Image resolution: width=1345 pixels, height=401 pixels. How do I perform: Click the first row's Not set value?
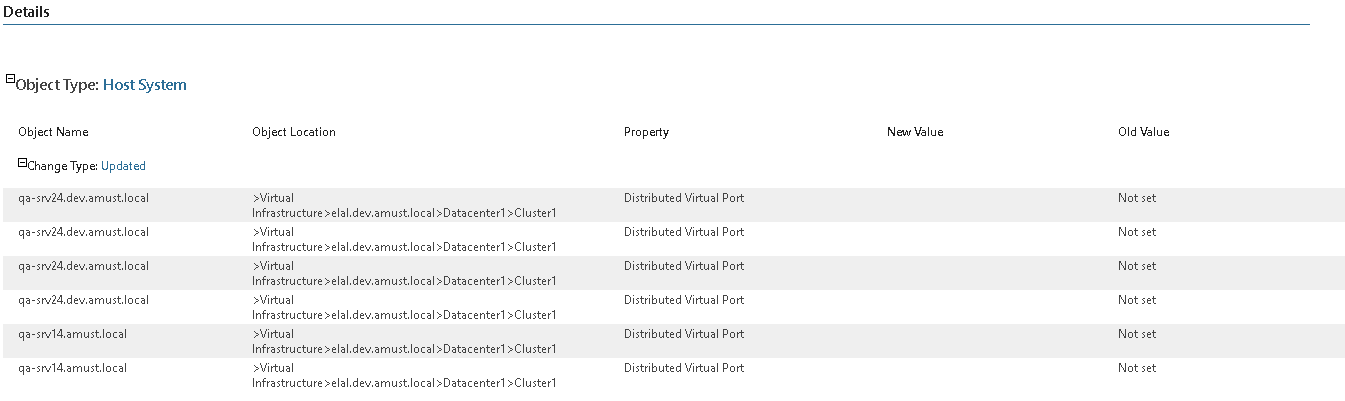pos(1136,198)
